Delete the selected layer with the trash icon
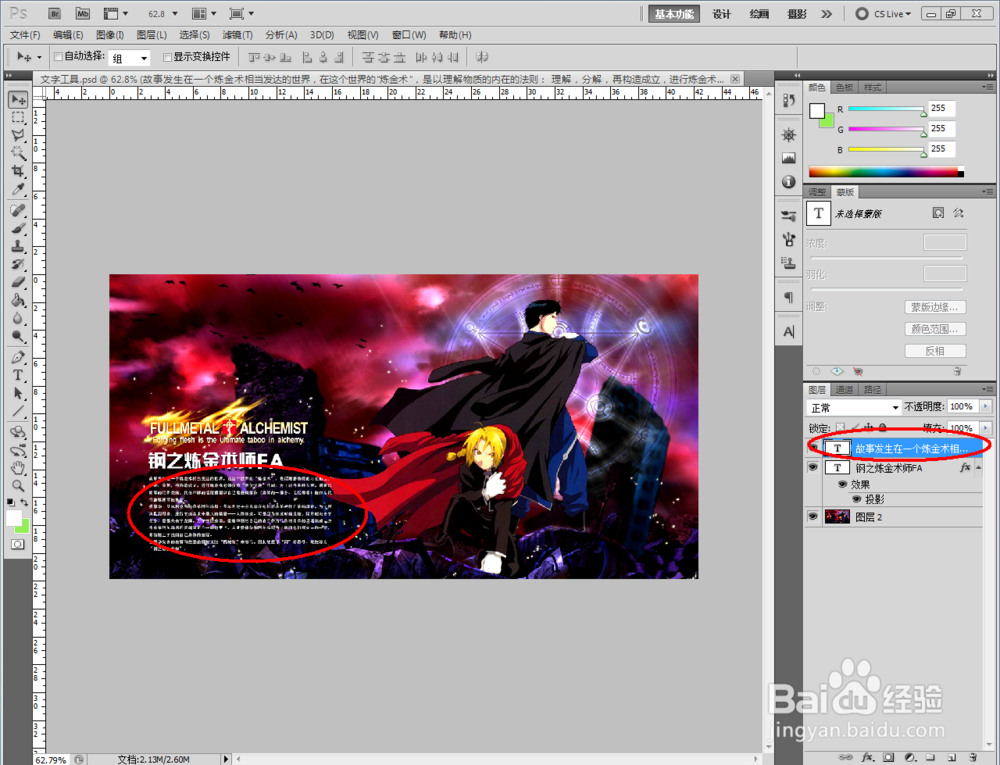 (x=973, y=757)
